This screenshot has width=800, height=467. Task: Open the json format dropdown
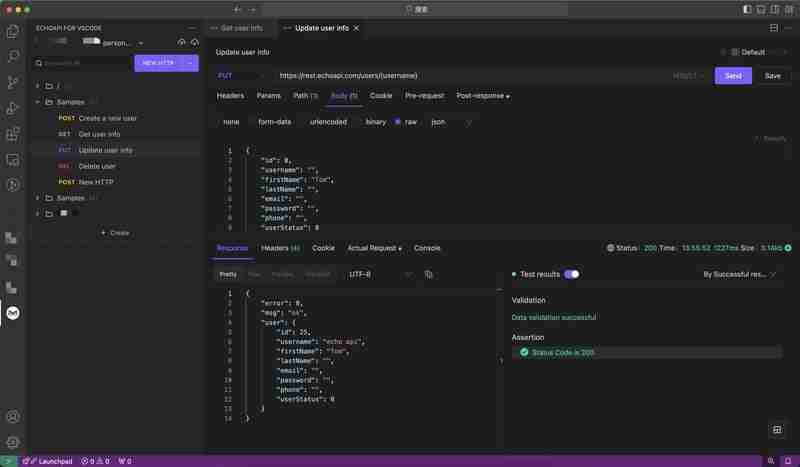[x=451, y=122]
